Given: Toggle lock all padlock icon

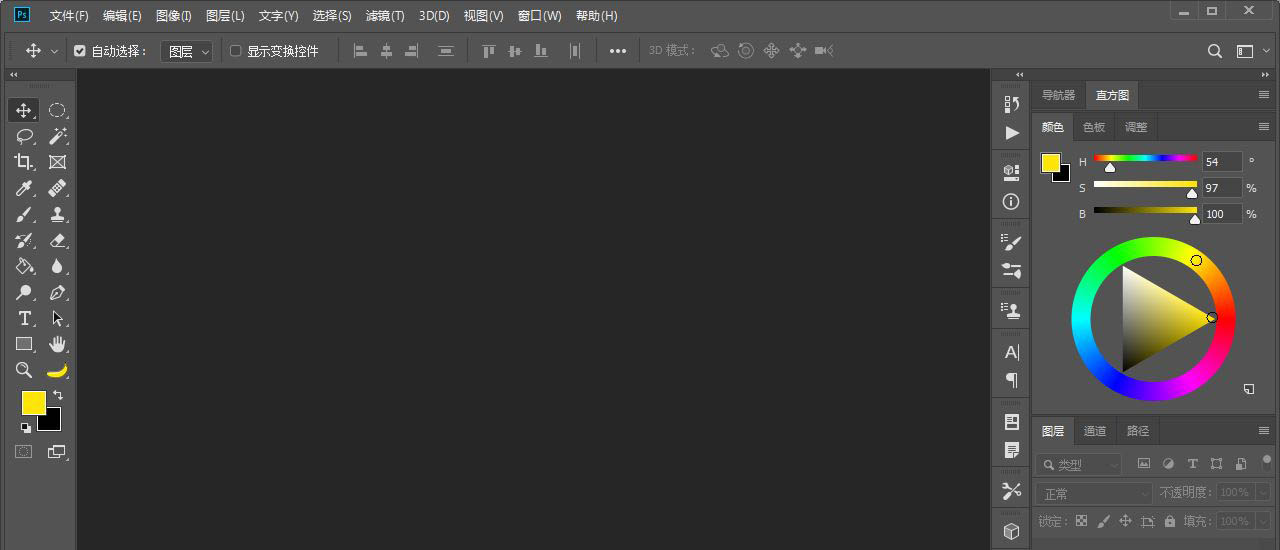Looking at the screenshot, I should 1169,521.
